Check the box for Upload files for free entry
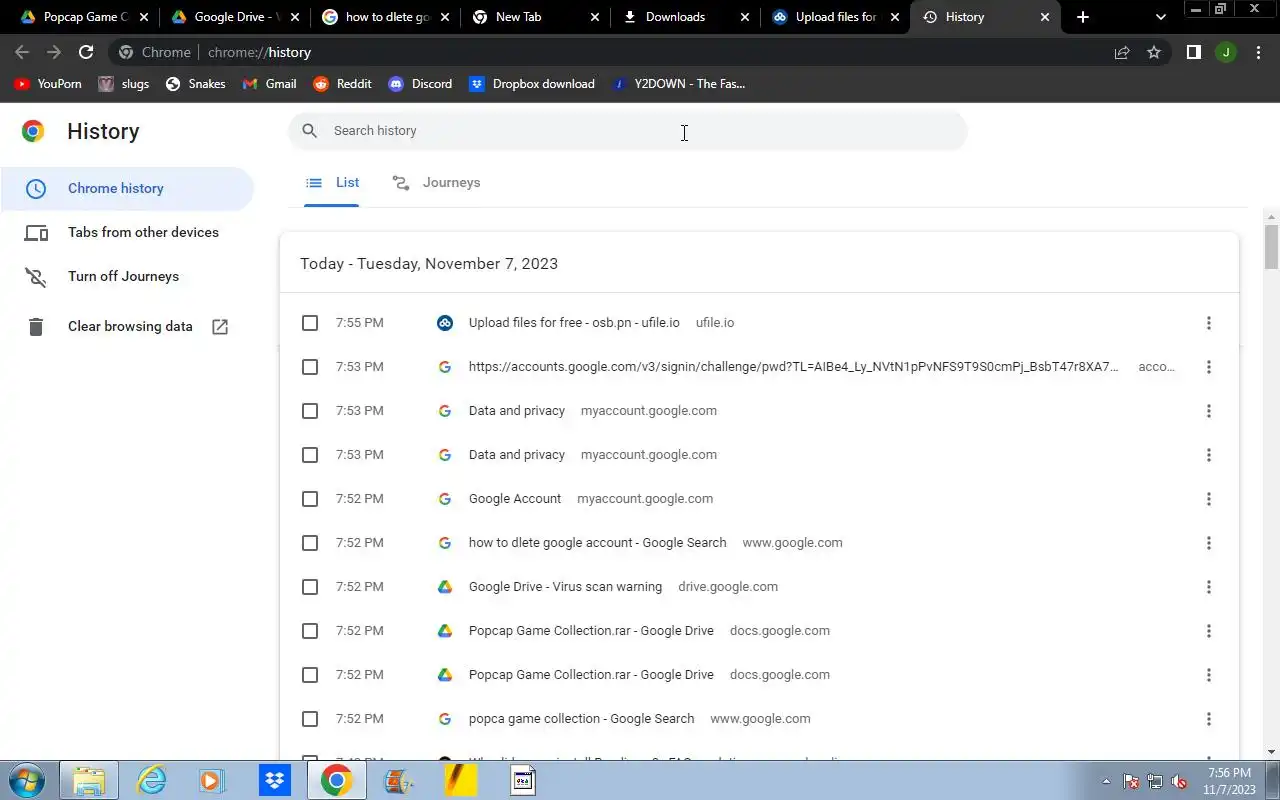Screen dimensions: 1280x800 pyautogui.click(x=310, y=323)
